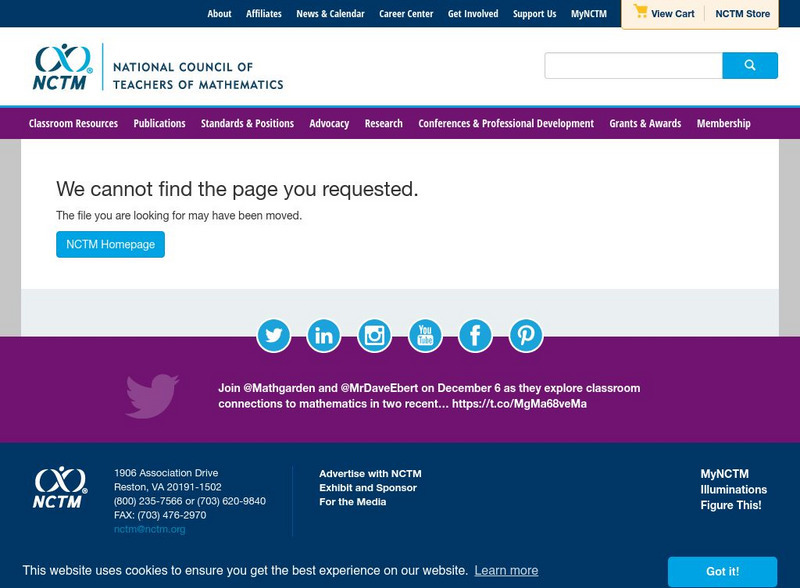Open cookie Learn more link
800x588 pixels.
(506, 571)
